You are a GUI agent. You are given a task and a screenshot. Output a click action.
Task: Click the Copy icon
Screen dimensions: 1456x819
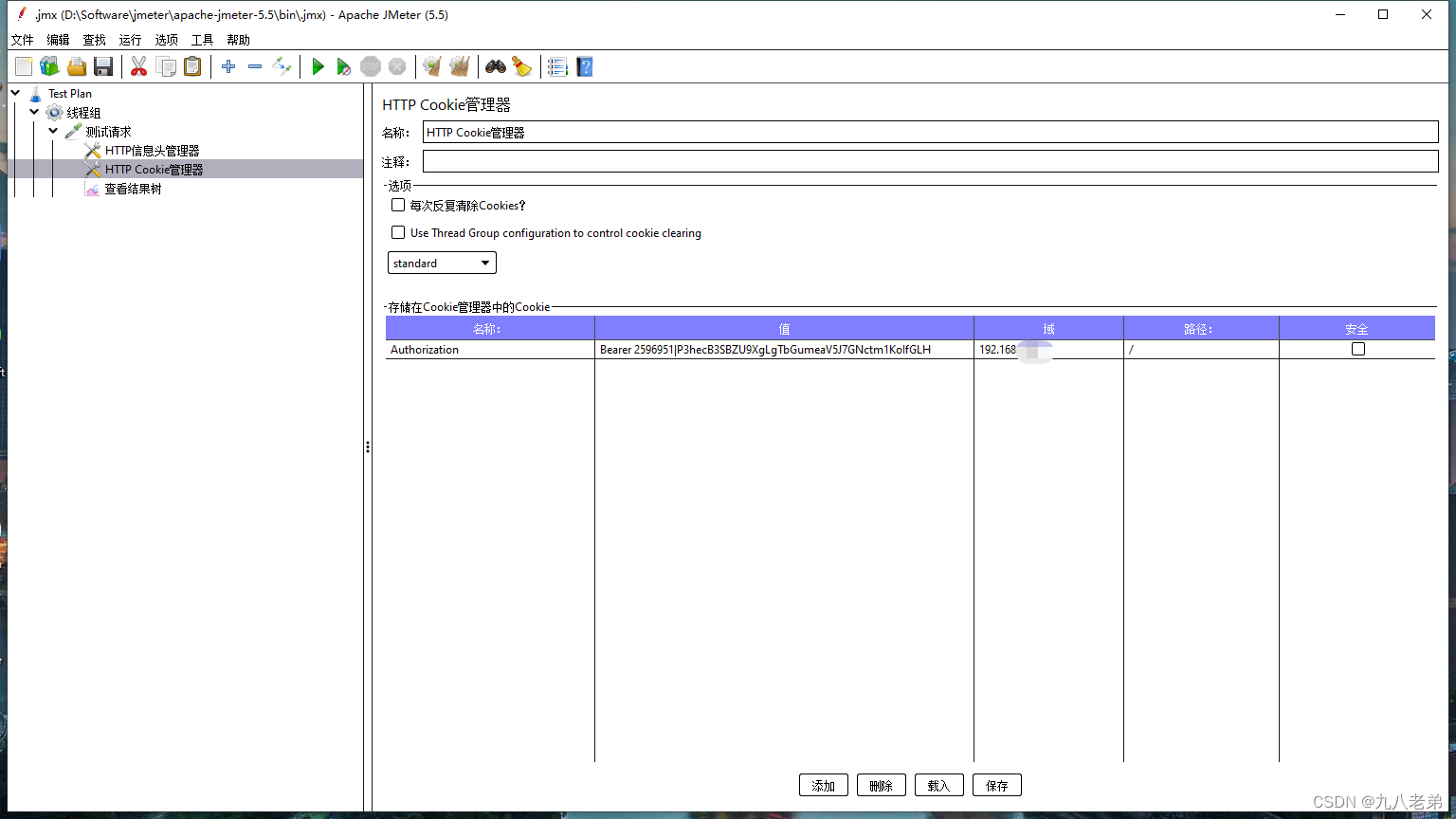[166, 66]
